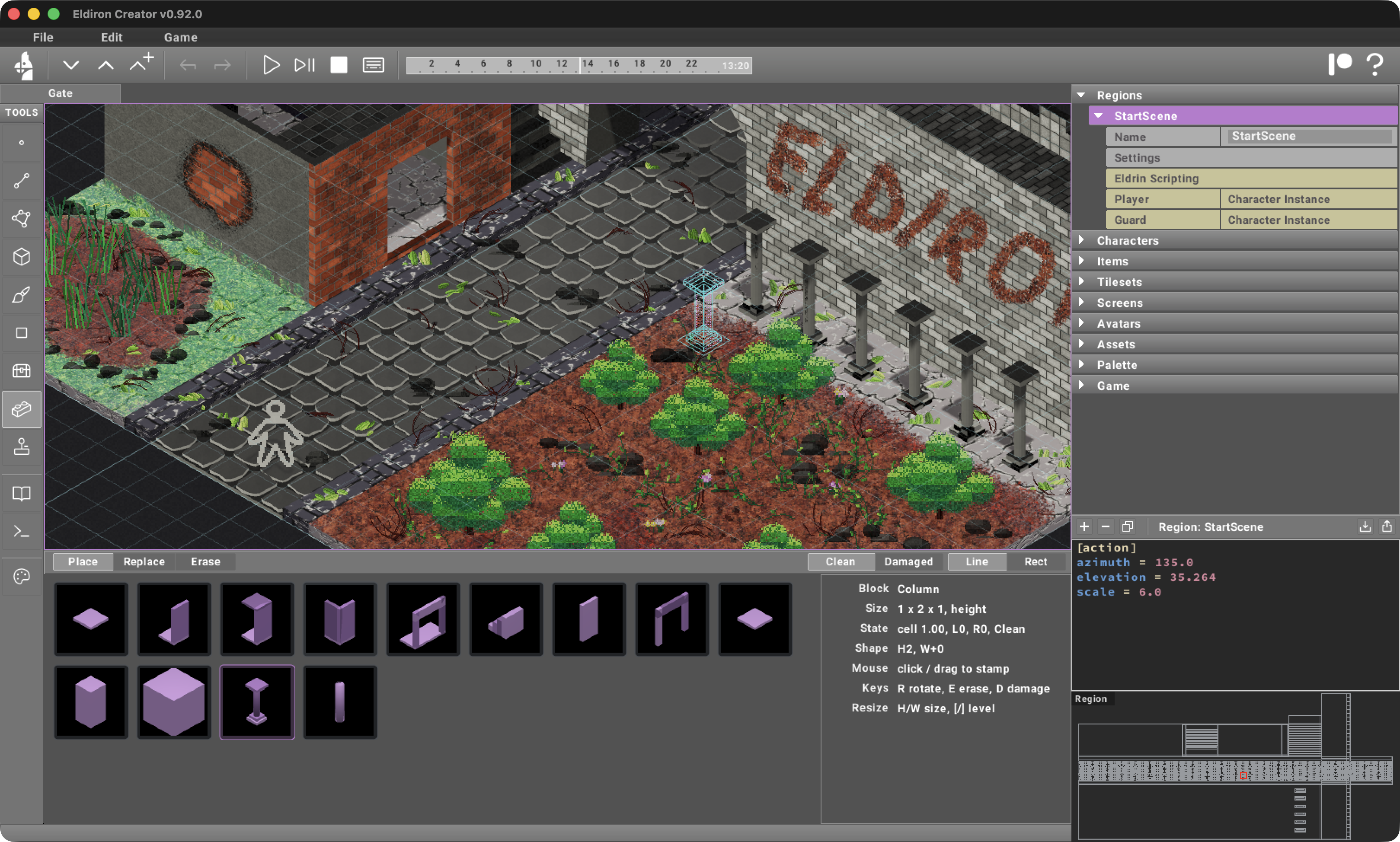Expand the Tilesets section

click(x=1081, y=281)
